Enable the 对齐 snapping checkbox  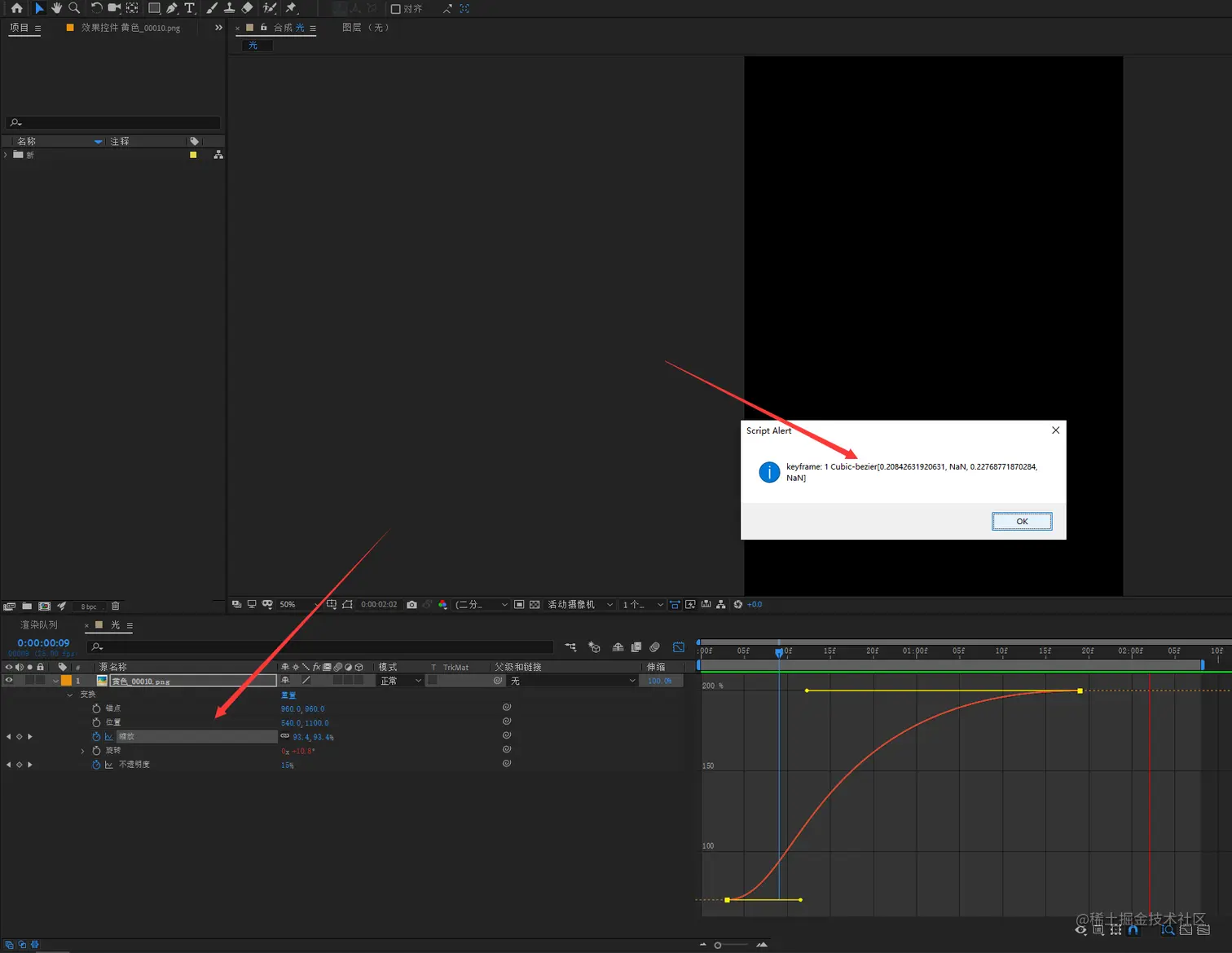[x=396, y=9]
